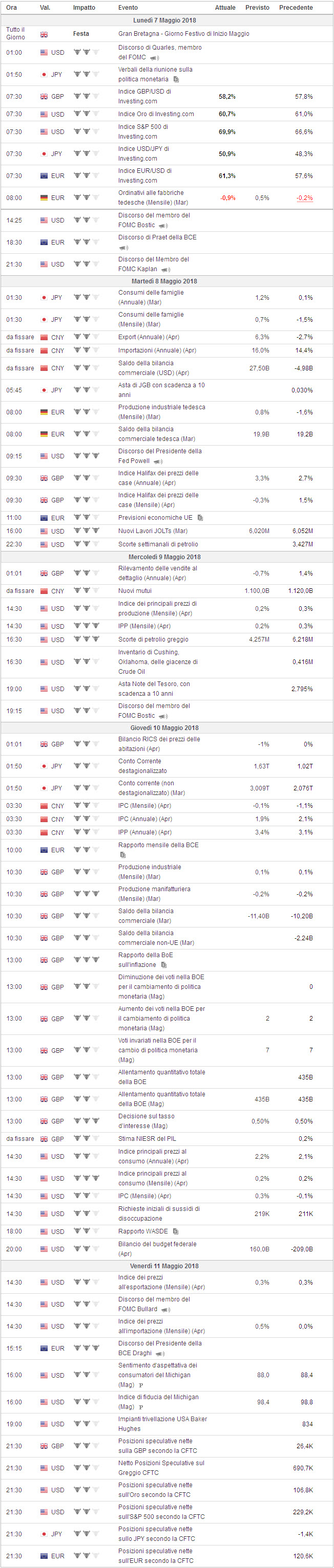Sort by the Impatto column header

[x=84, y=7]
